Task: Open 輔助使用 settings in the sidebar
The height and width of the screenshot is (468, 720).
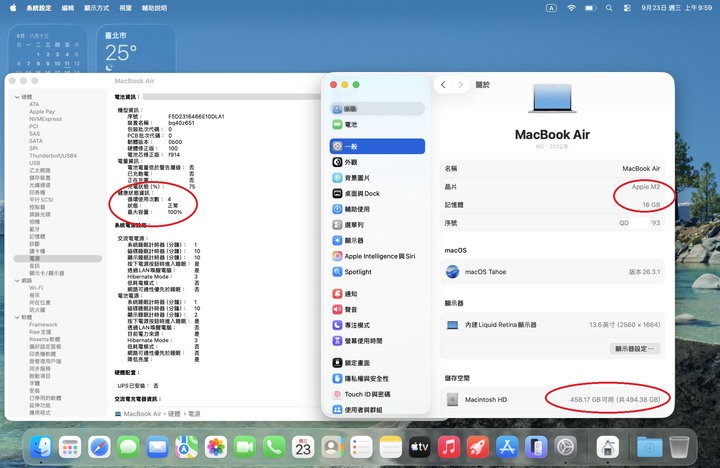Action: [377, 209]
